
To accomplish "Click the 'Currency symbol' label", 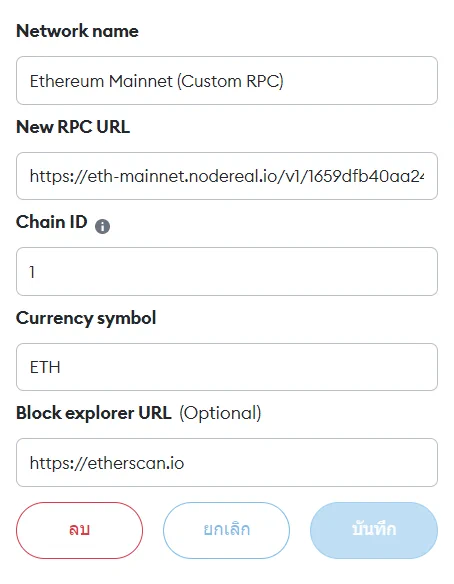I will pyautogui.click(x=86, y=318).
